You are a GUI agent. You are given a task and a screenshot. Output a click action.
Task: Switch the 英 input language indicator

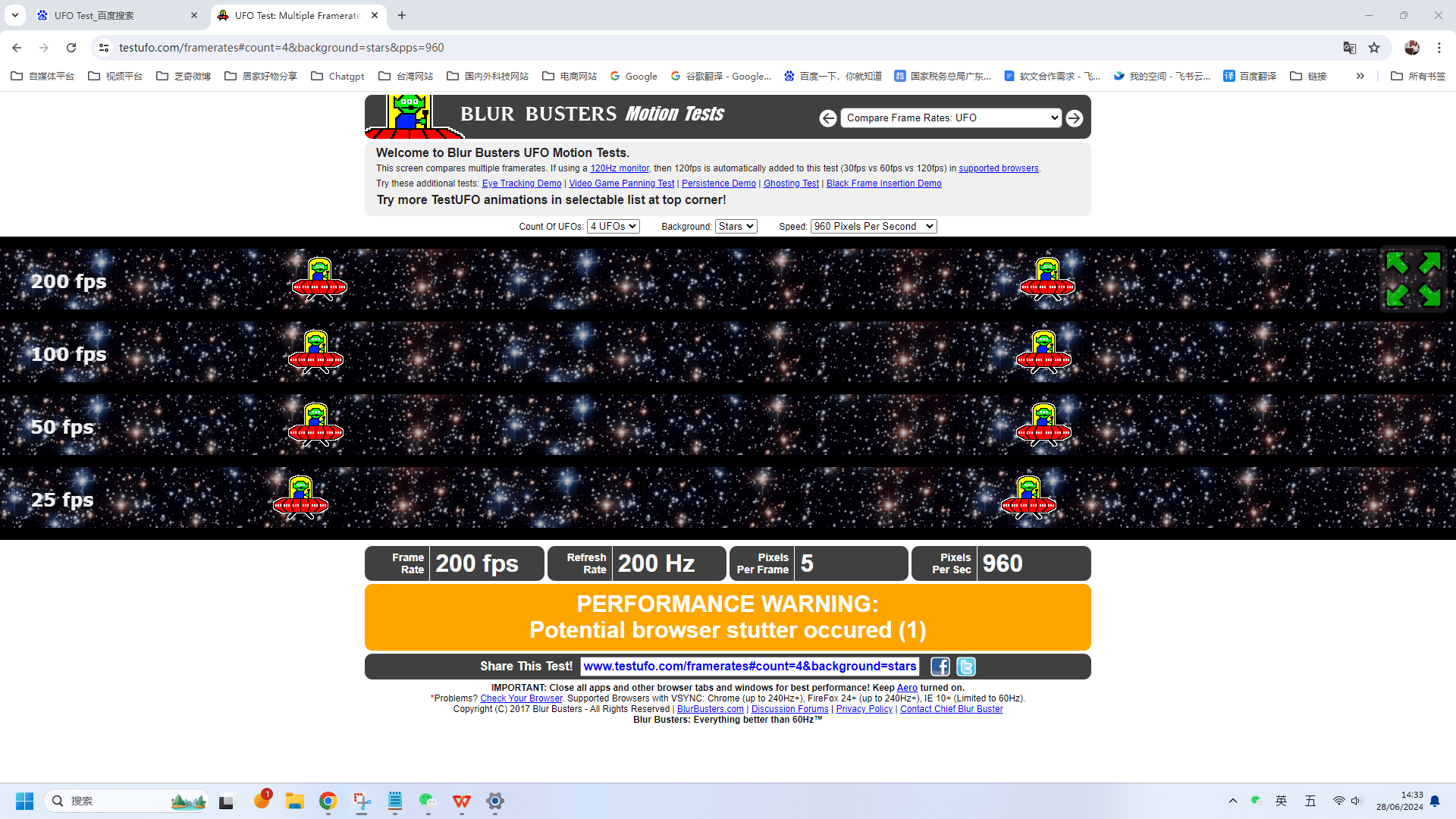click(1281, 801)
